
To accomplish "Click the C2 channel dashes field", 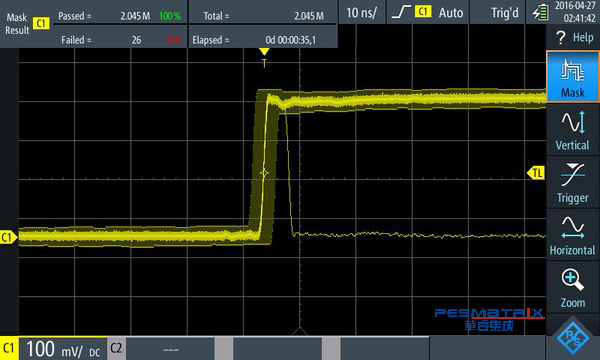I will click(x=170, y=349).
